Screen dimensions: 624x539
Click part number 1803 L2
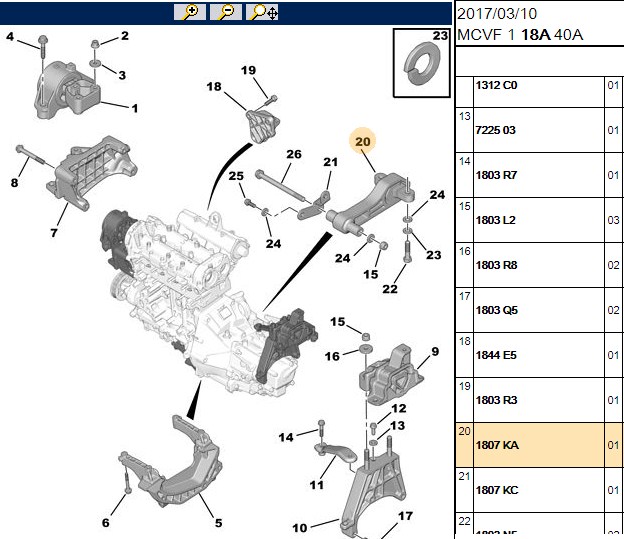495,220
